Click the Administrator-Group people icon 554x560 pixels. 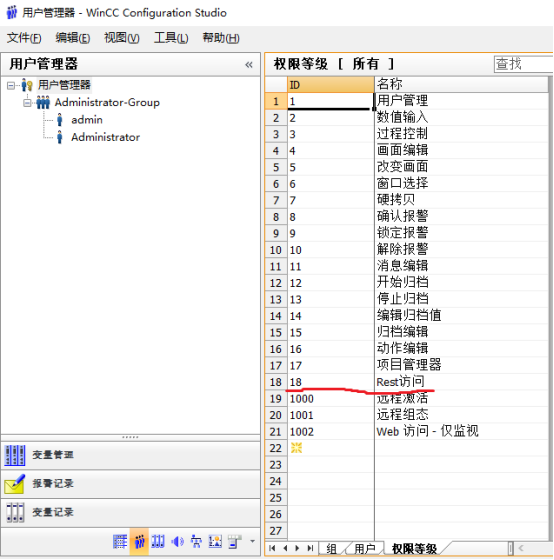(43, 102)
